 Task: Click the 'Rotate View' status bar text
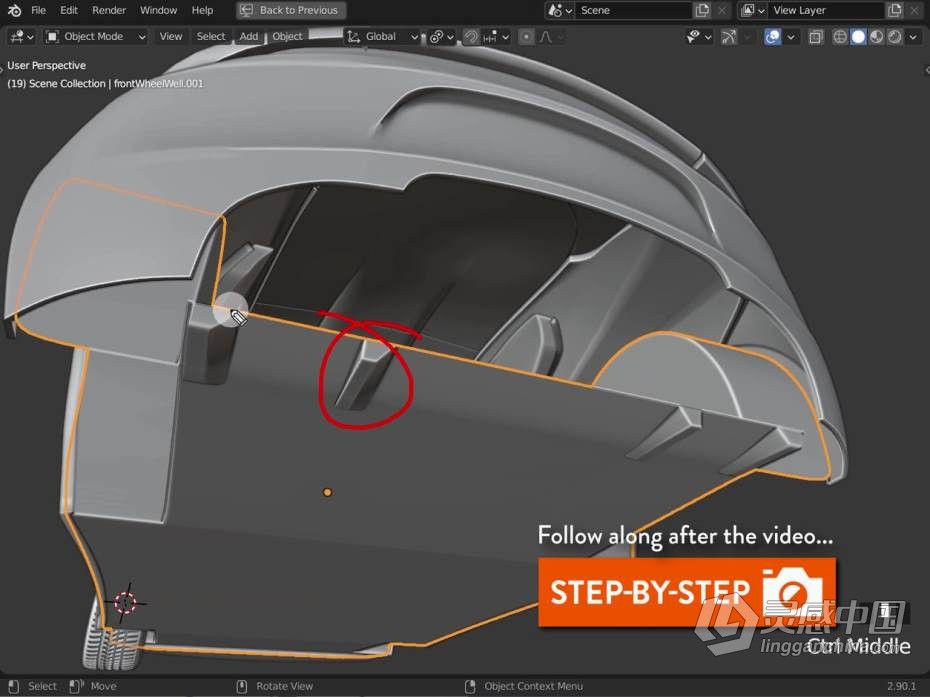(285, 686)
